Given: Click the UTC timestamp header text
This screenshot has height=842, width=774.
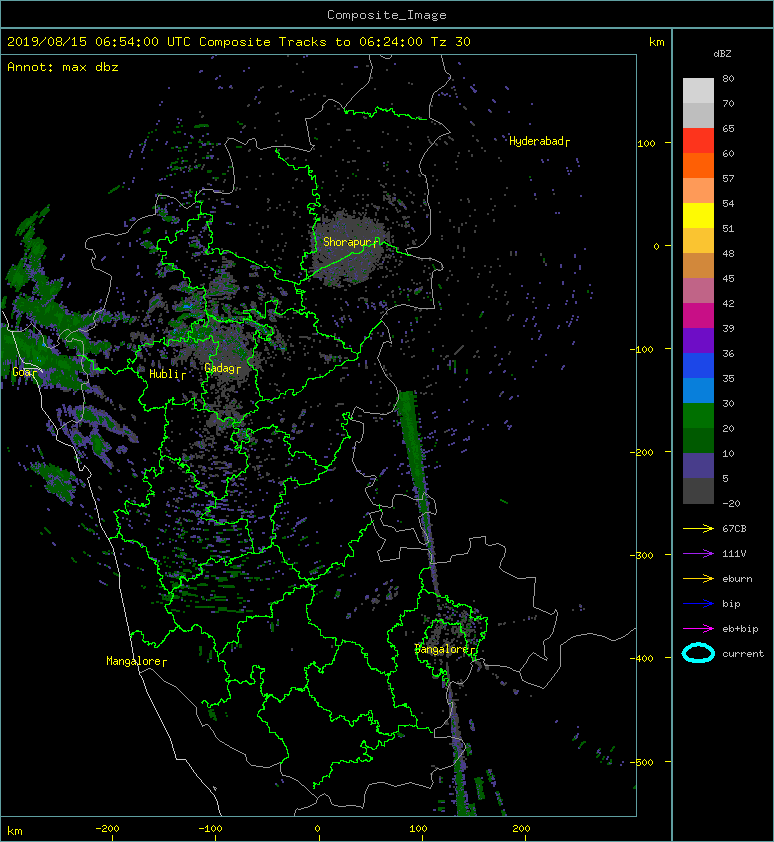Looking at the screenshot, I should click(238, 42).
